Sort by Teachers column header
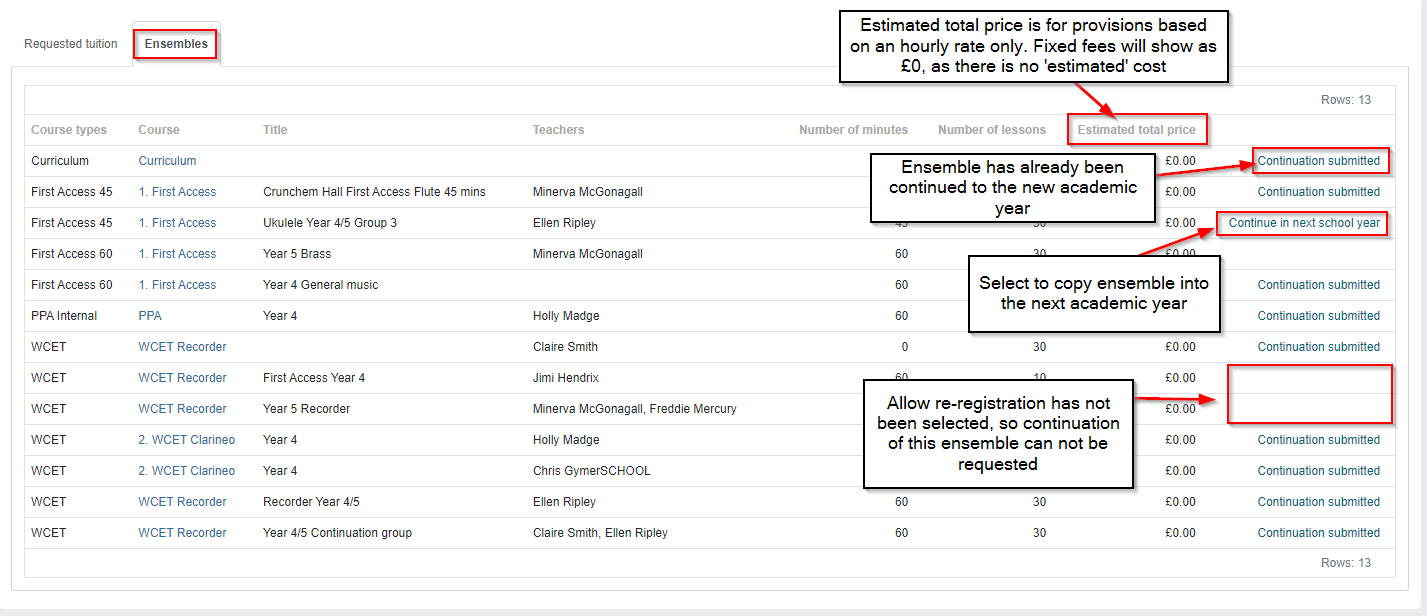The width and height of the screenshot is (1427, 616). pyautogui.click(x=558, y=130)
